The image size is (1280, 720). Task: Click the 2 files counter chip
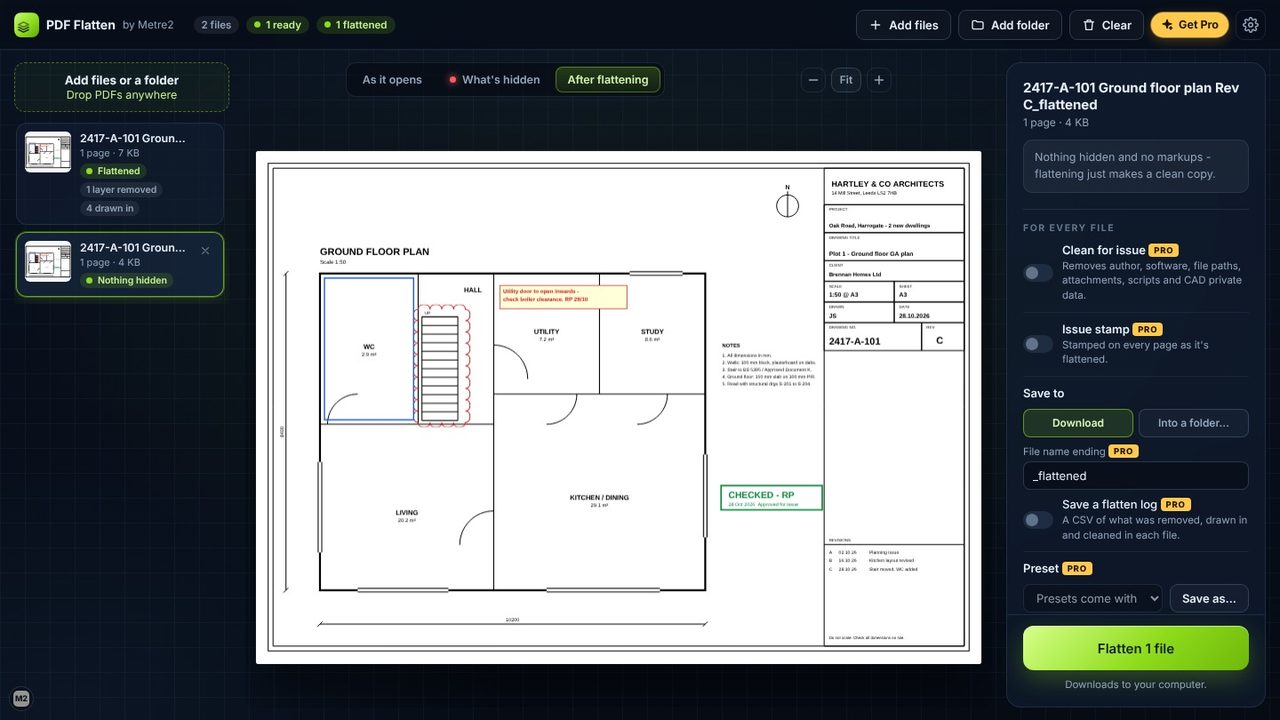click(x=216, y=25)
